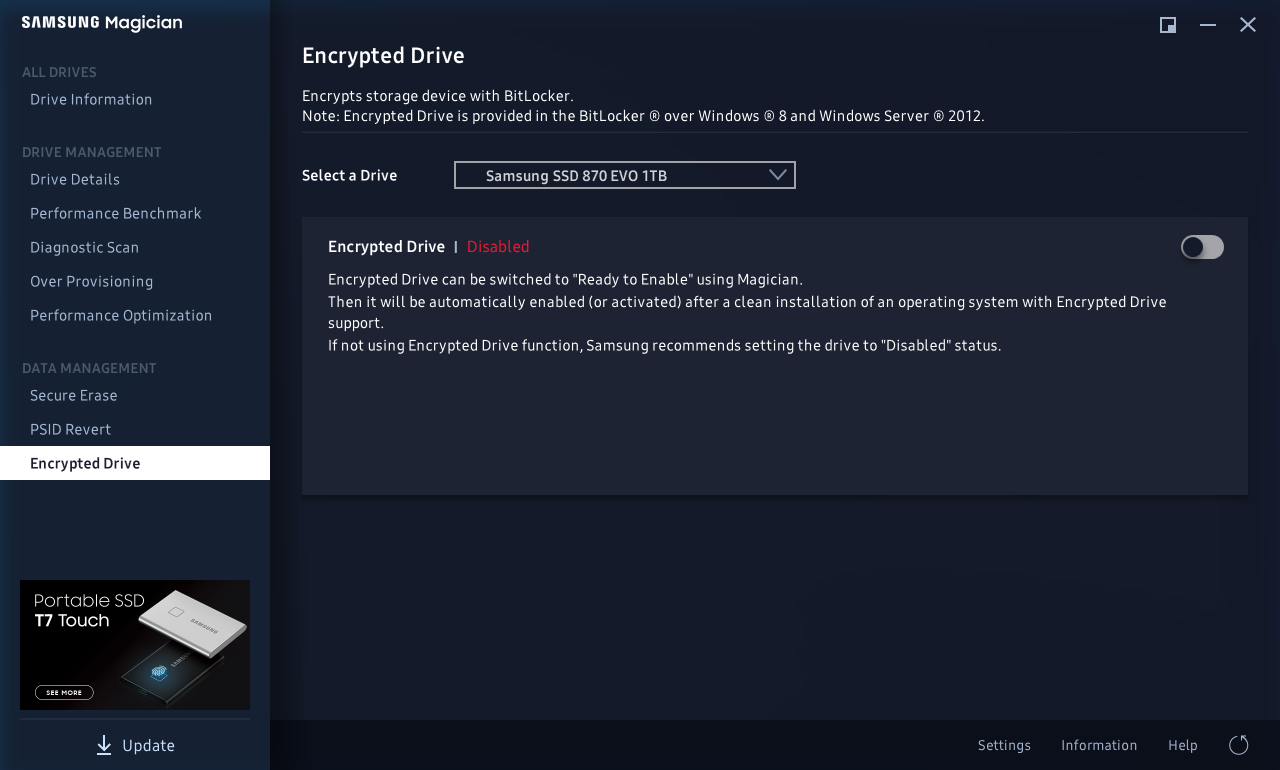Click the Information link

pos(1099,745)
